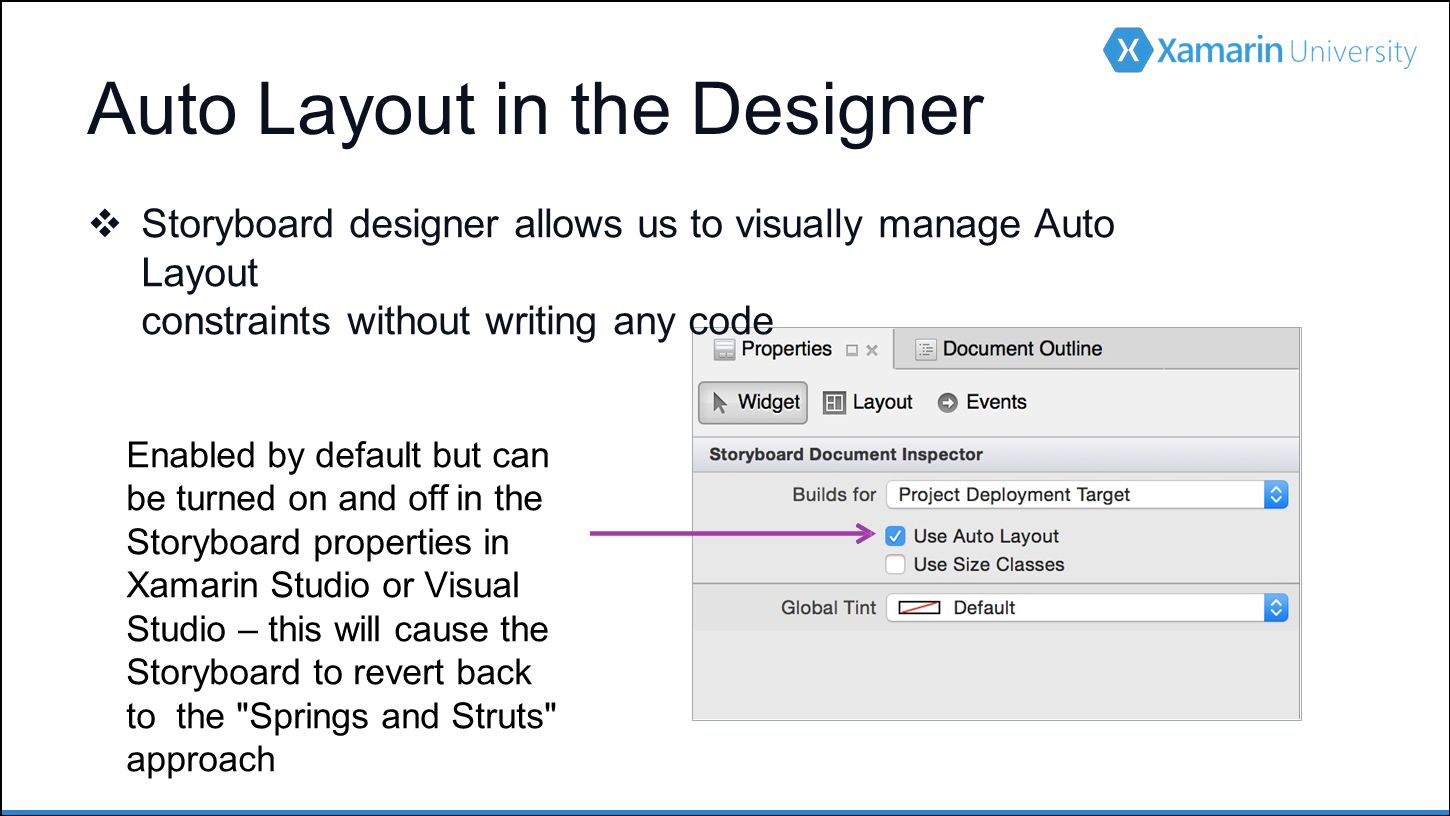This screenshot has height=816, width=1450.
Task: Close the Properties pad with x icon
Action: 872,350
